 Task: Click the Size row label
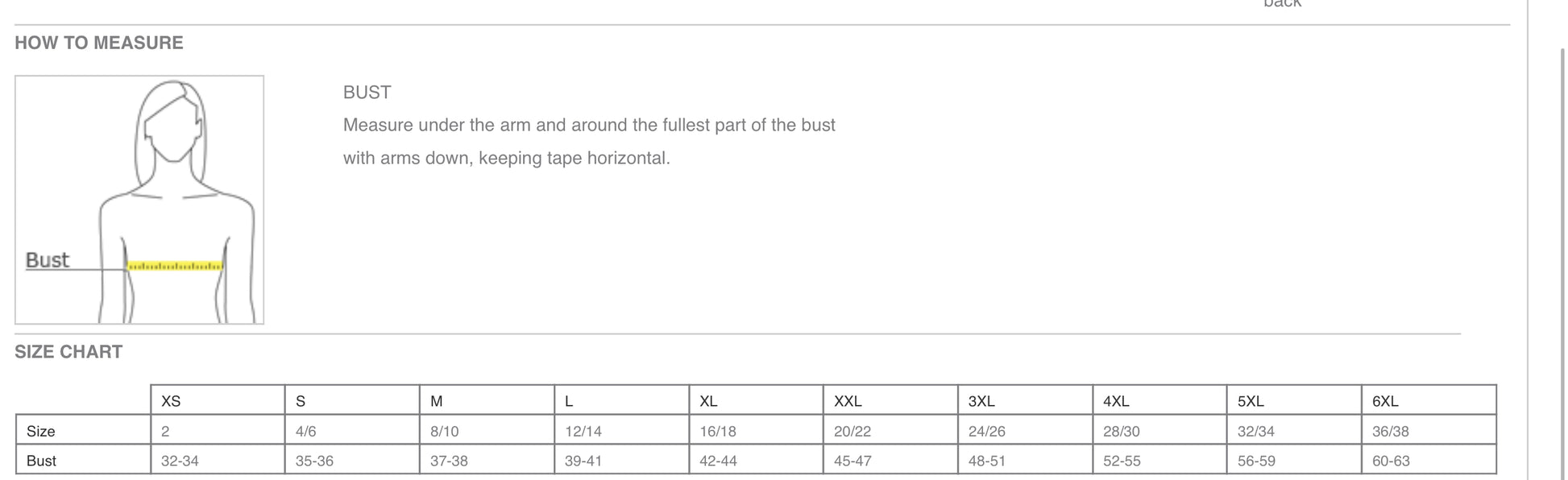tap(41, 432)
